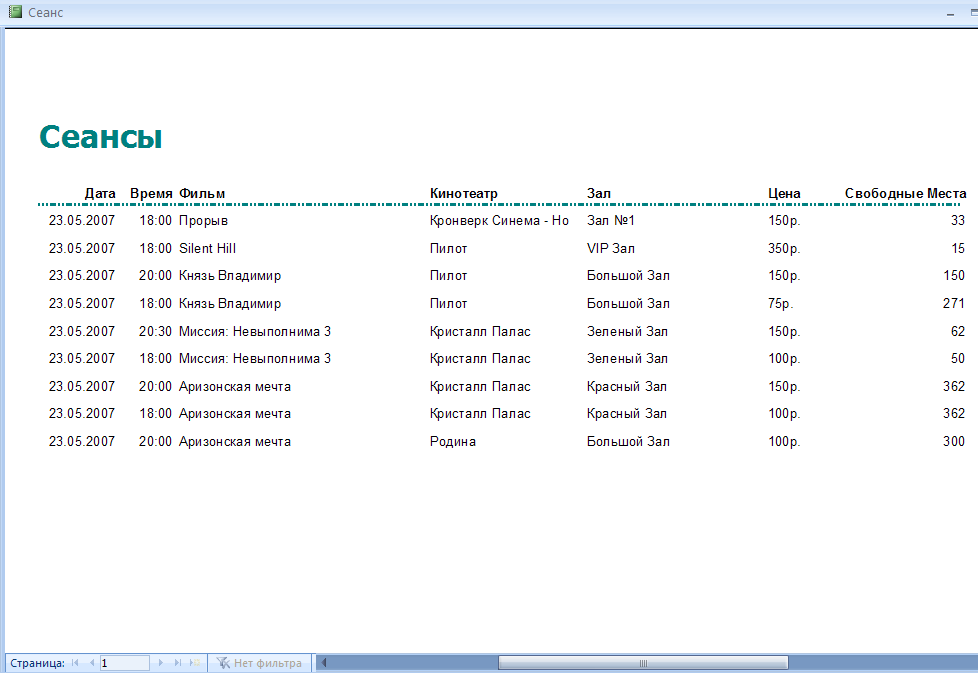Click the 'Кинотеатр' column header
This screenshot has width=978, height=673.
(463, 193)
